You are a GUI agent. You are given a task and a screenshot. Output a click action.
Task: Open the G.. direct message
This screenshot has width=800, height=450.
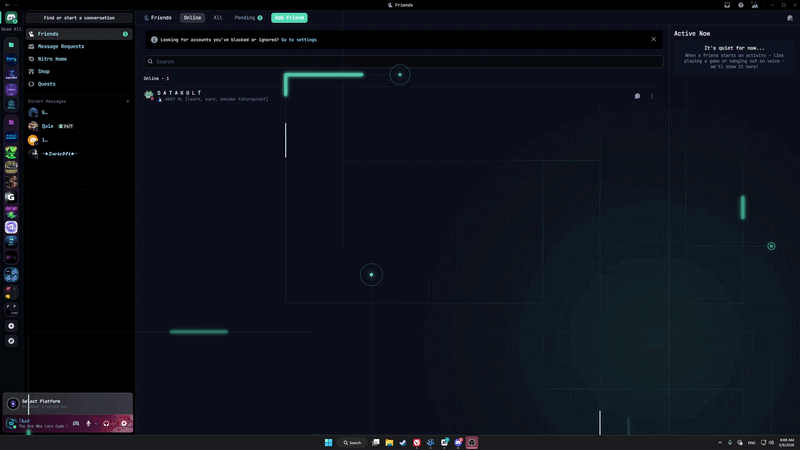(79, 112)
